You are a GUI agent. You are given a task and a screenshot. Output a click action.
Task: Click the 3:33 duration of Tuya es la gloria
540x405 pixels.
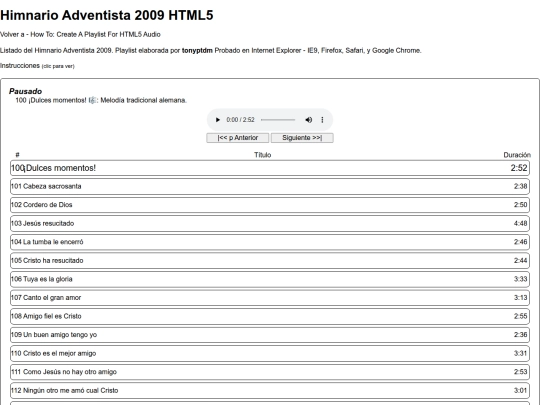(520, 279)
